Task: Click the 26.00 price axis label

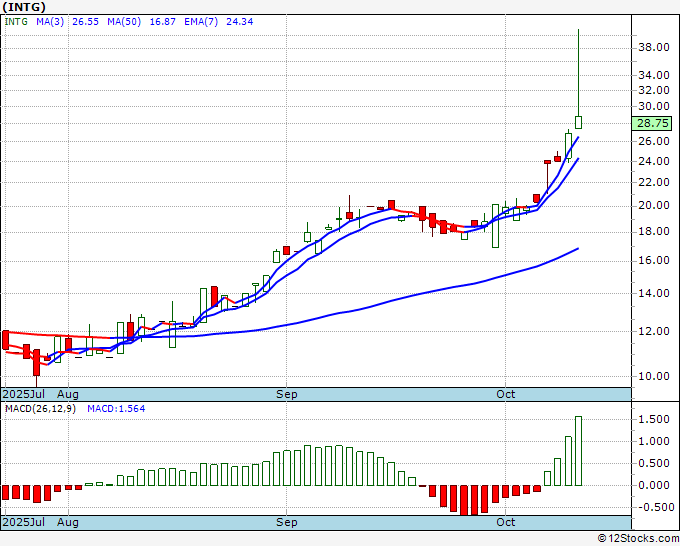Action: (x=654, y=141)
